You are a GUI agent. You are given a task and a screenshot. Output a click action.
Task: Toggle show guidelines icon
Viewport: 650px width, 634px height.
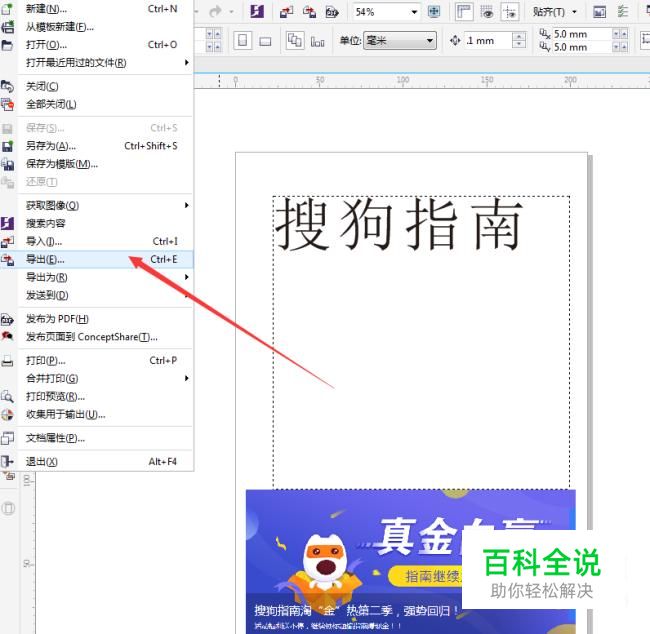[510, 12]
